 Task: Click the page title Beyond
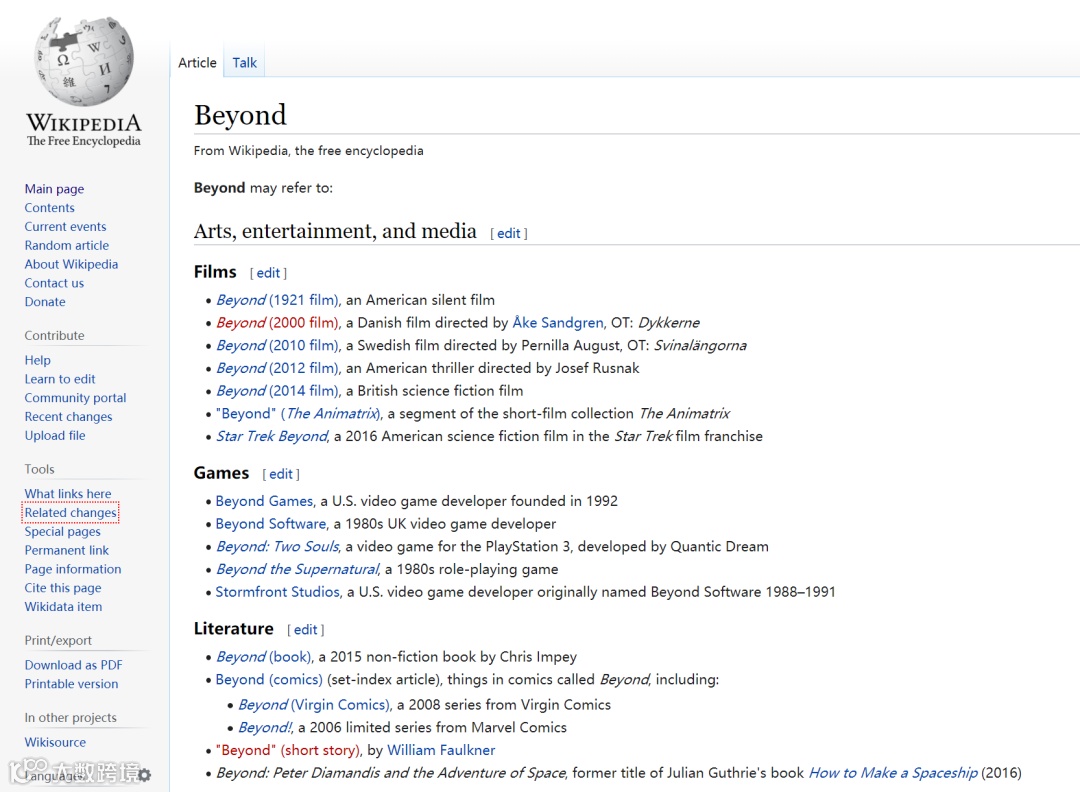240,115
